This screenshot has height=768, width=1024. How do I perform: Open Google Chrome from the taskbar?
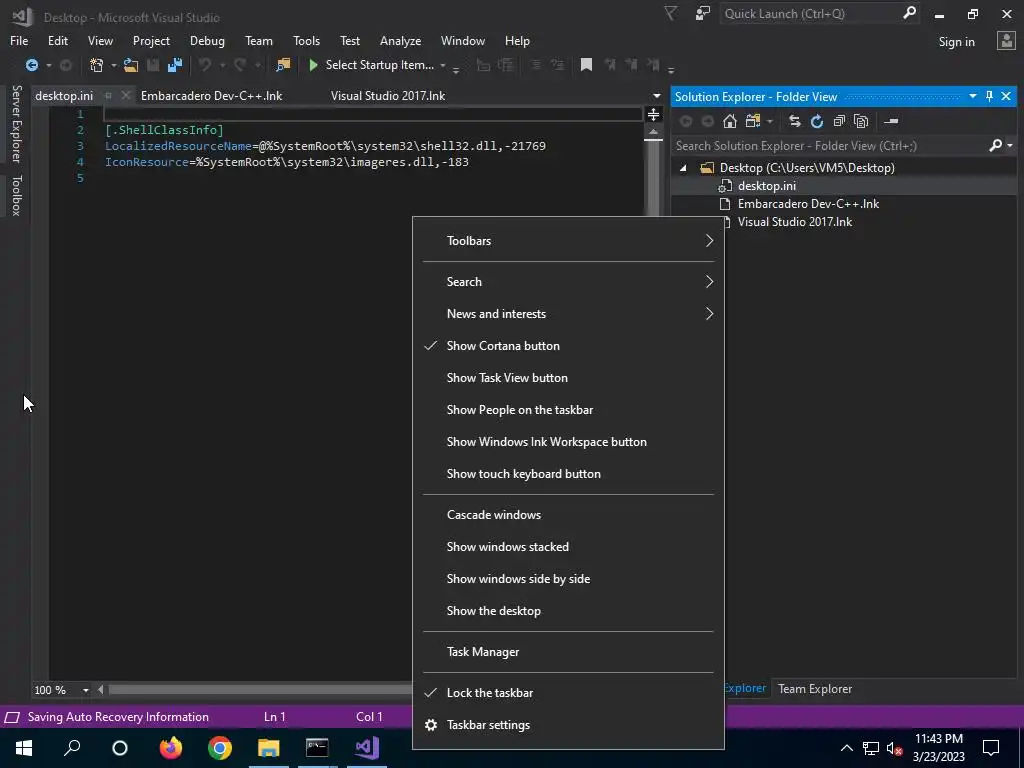pyautogui.click(x=220, y=748)
